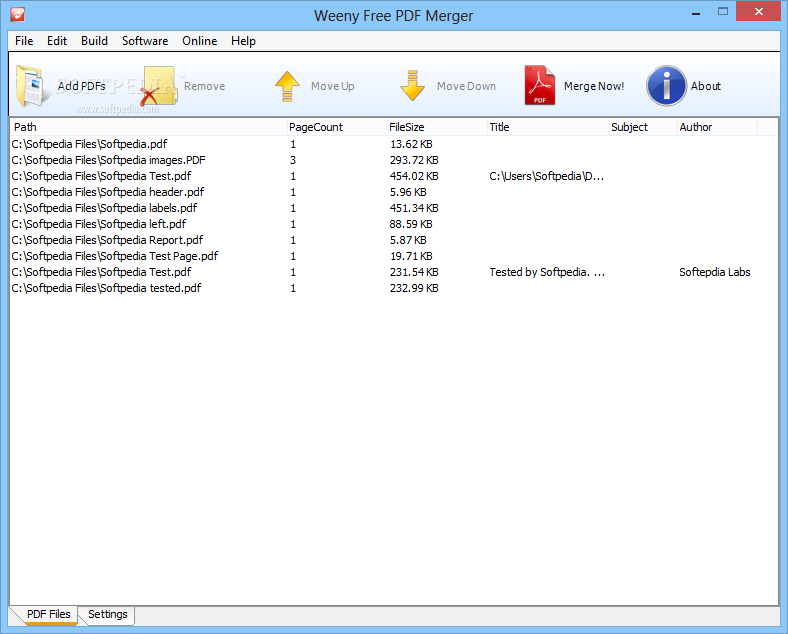The width and height of the screenshot is (788, 634).
Task: Click the 232.99 KB file size cell
Action: (414, 288)
